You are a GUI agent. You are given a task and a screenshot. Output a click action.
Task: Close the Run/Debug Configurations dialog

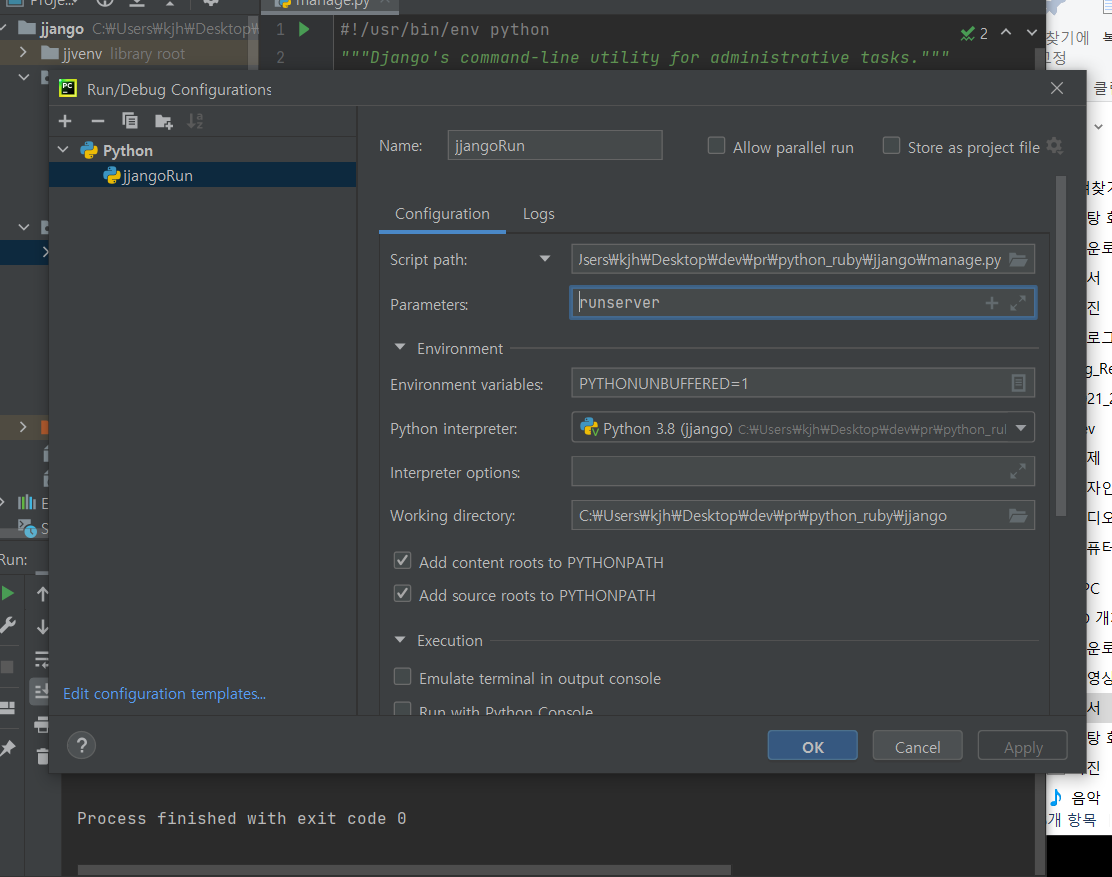point(1057,88)
